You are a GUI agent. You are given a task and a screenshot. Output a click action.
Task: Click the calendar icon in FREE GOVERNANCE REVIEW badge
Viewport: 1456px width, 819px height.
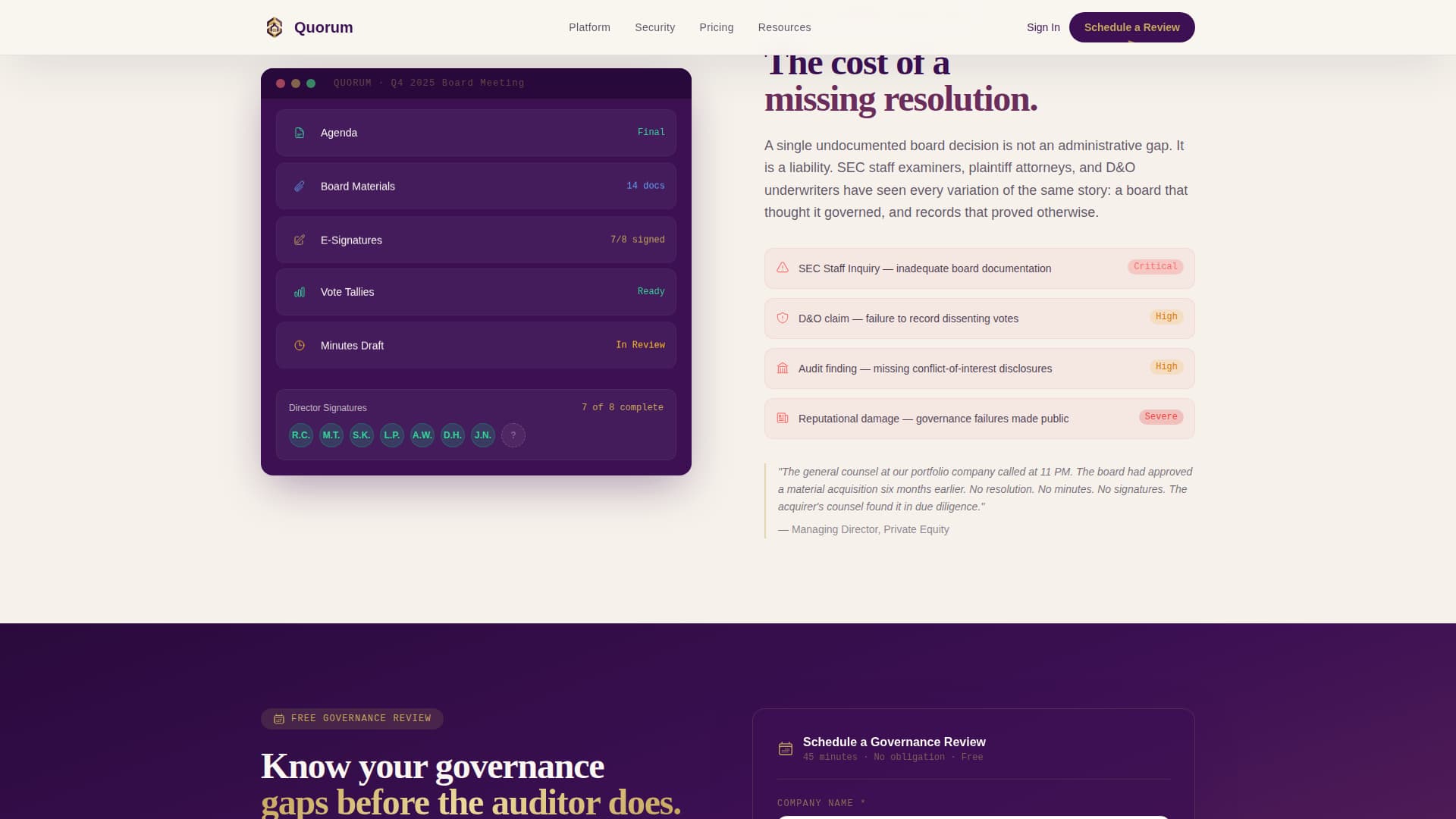[278, 718]
